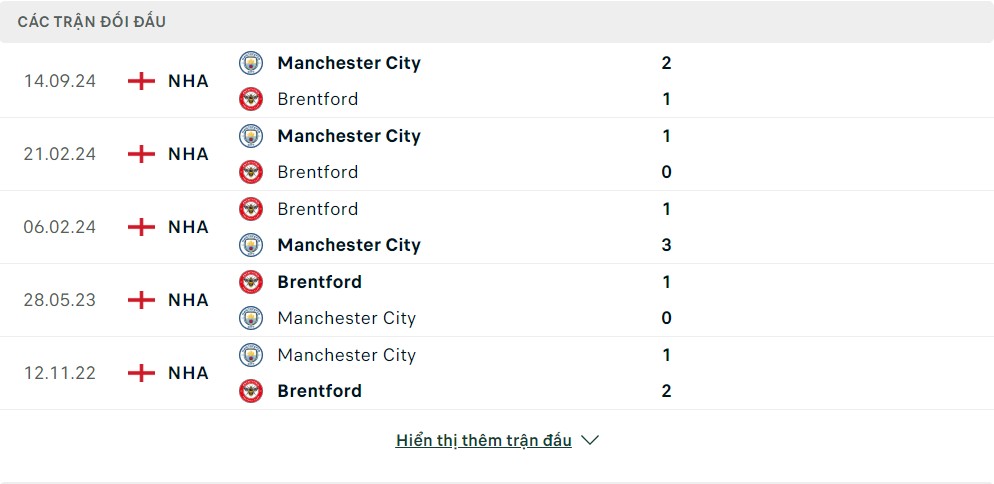Screen dimensions: 994x484
Task: Click 'CÁC TRẬN ĐỐI ĐẦU' section header
Action: 92,22
